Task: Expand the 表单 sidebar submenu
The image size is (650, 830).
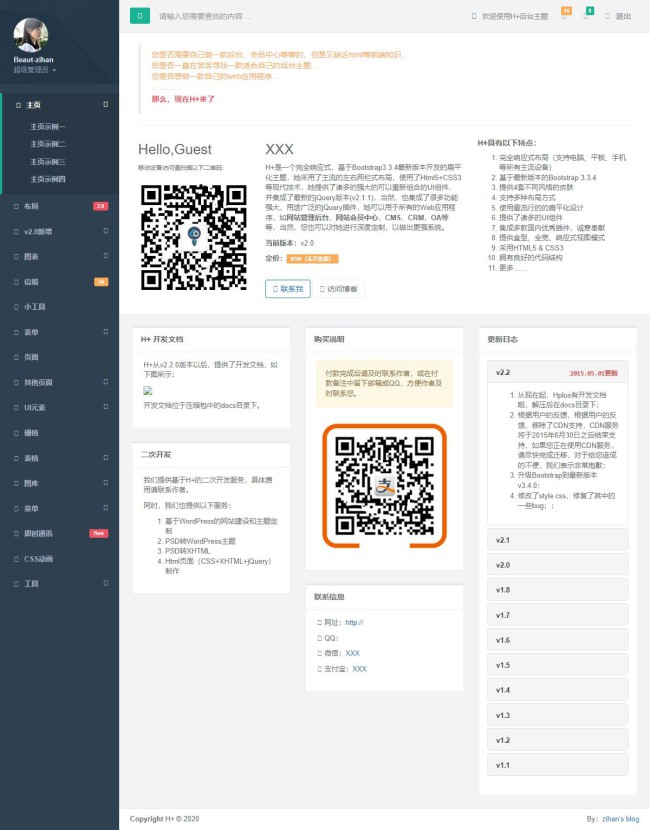Action: pyautogui.click(x=105, y=331)
